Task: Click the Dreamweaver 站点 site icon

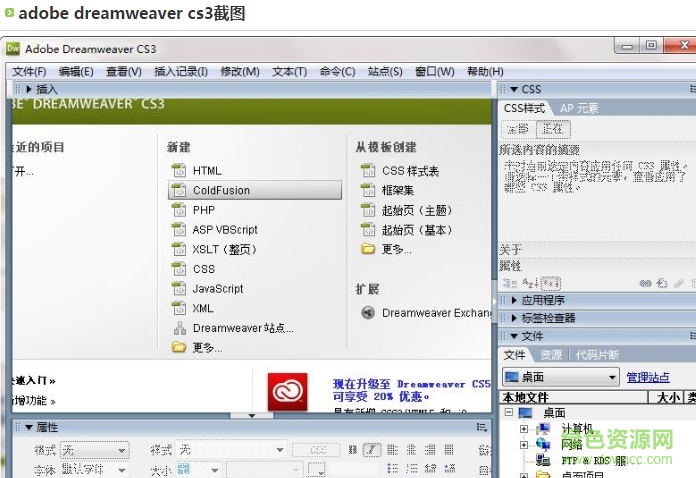Action: point(180,328)
